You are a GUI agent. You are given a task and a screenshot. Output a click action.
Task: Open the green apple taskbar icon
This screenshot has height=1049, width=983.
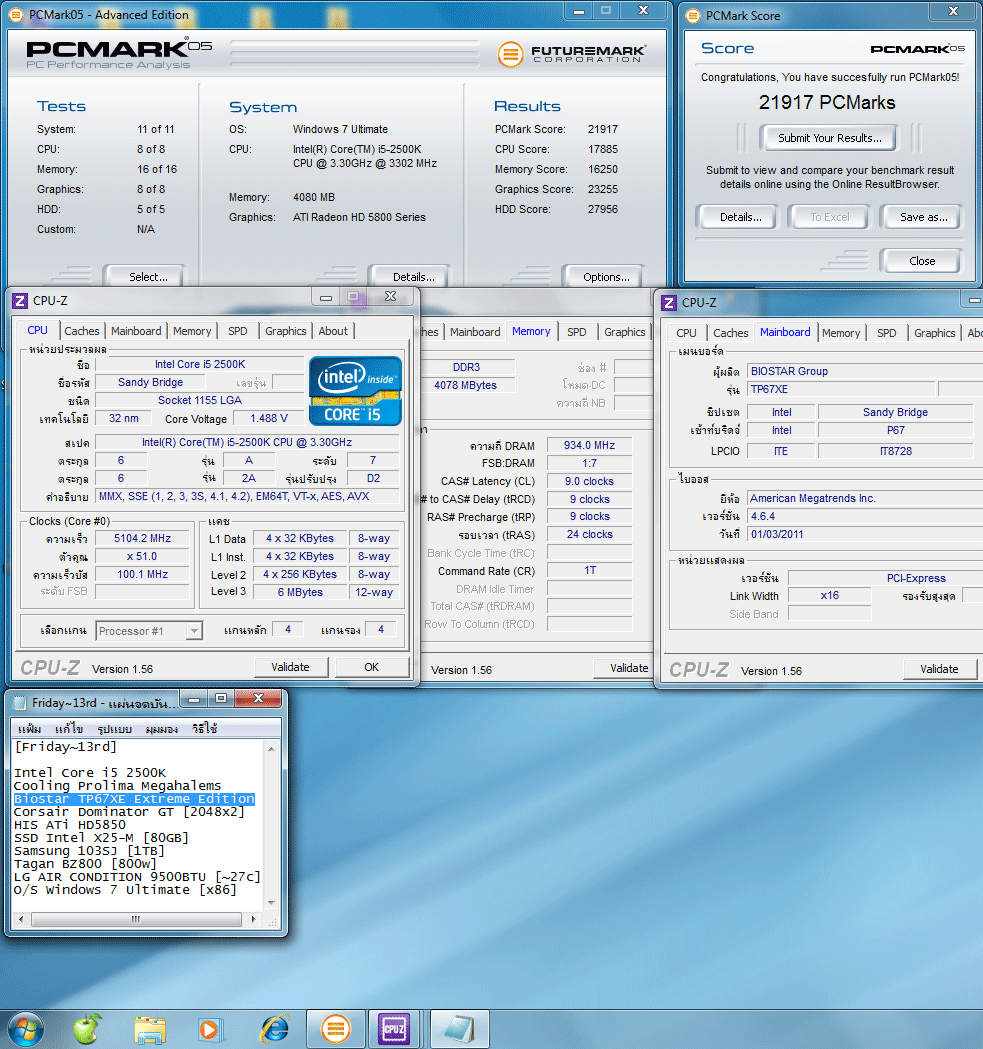[x=87, y=1029]
